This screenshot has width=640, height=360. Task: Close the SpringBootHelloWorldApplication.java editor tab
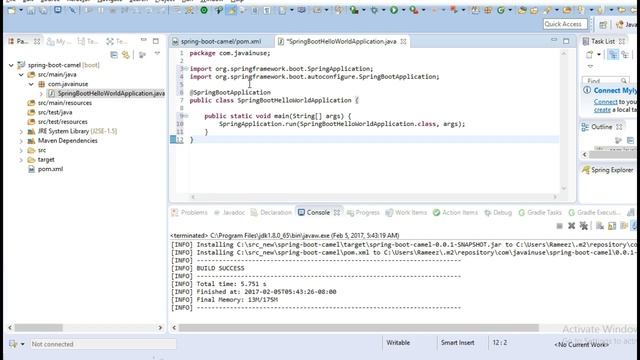(x=403, y=42)
